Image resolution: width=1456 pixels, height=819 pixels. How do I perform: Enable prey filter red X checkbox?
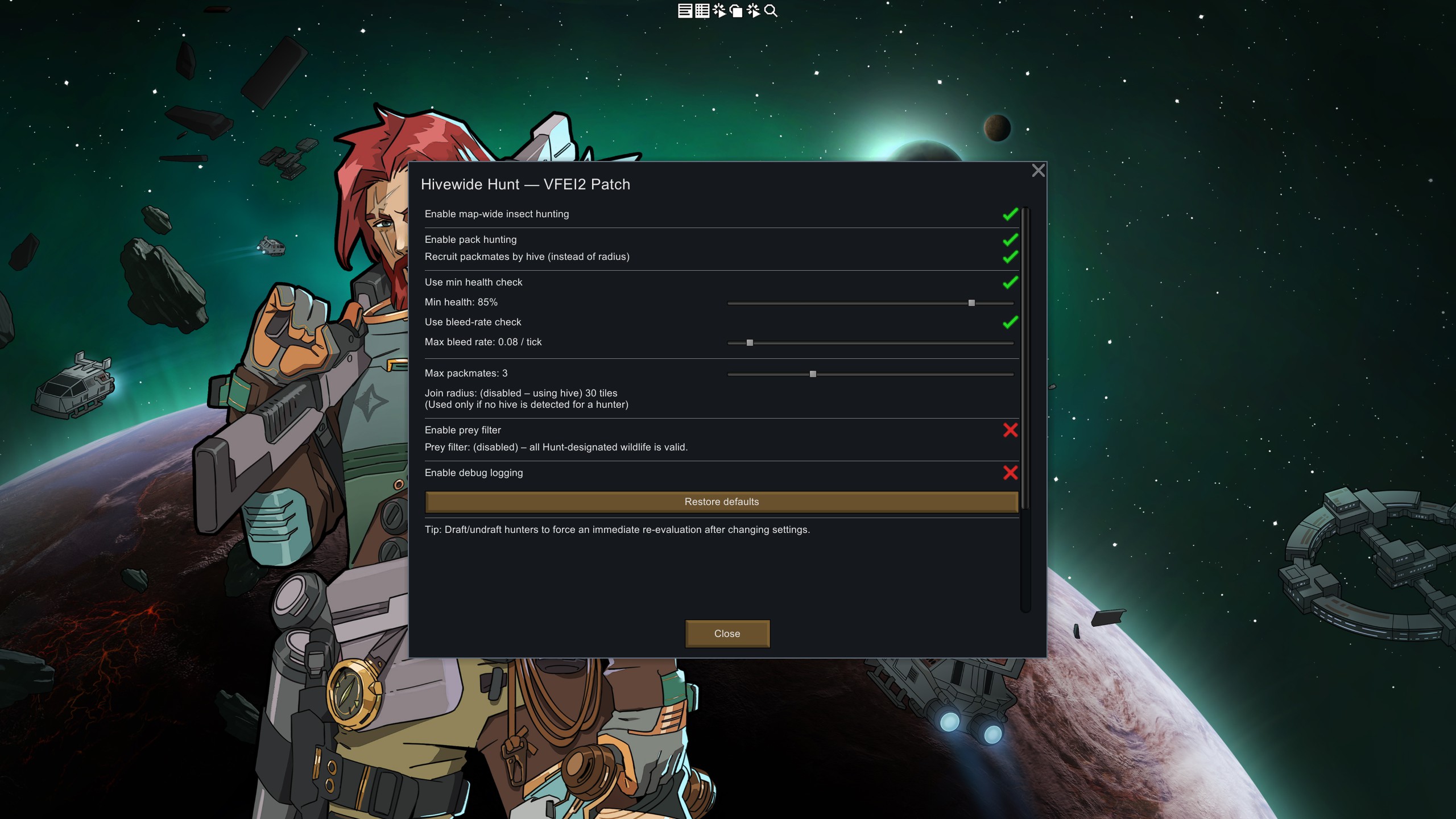(1010, 430)
